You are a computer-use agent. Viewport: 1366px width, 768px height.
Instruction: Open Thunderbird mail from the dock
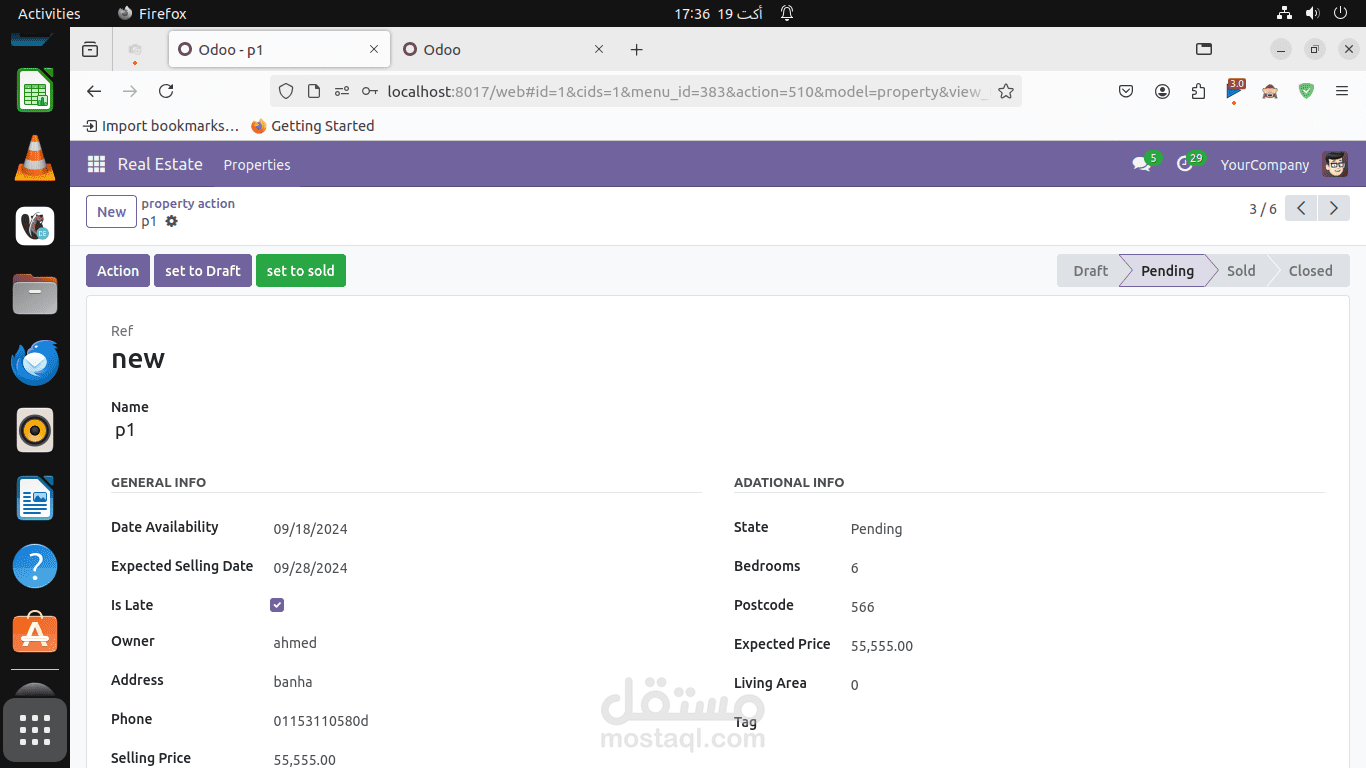click(35, 362)
